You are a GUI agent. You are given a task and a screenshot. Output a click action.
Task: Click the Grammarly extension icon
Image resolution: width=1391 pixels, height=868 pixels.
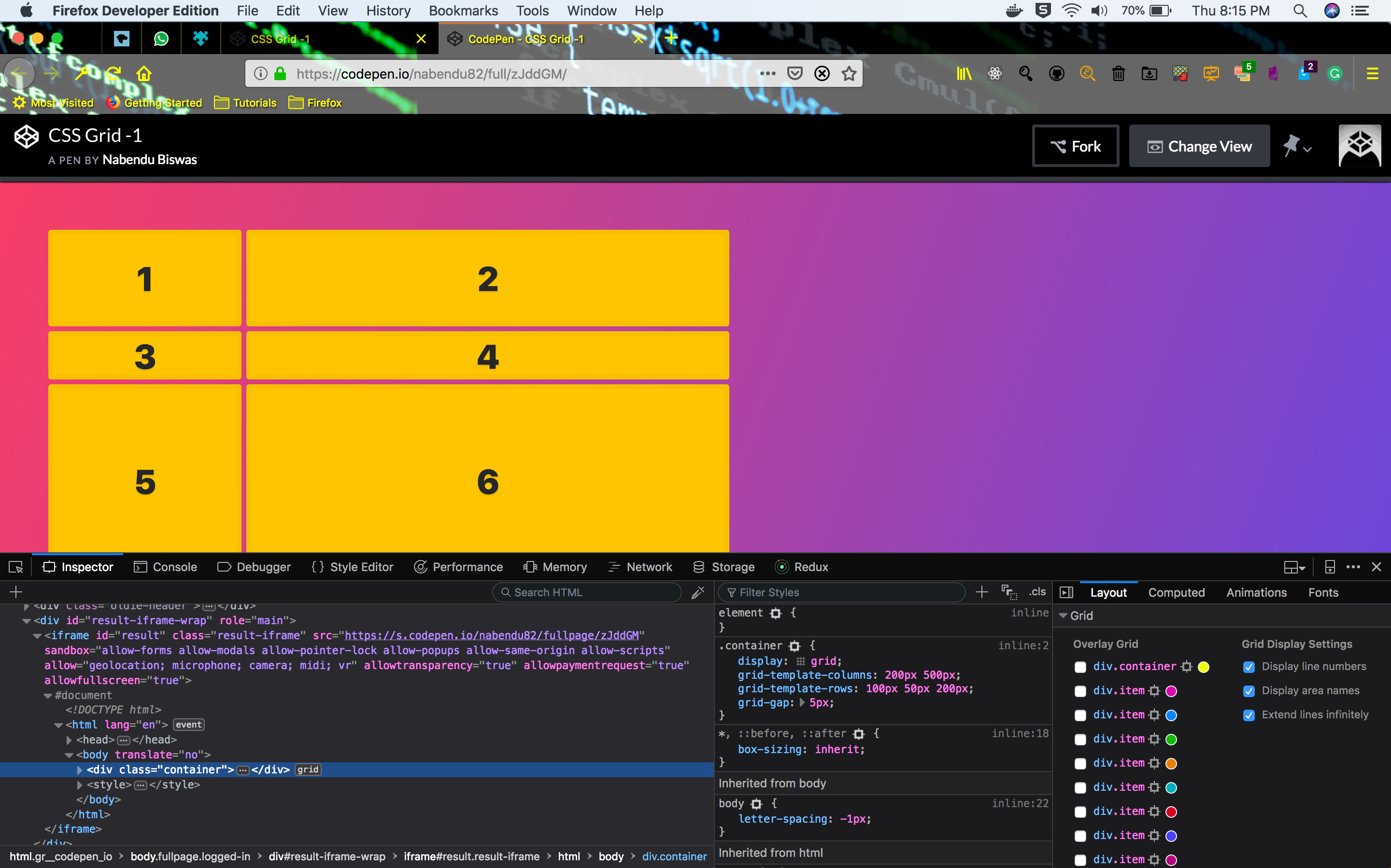point(1334,73)
